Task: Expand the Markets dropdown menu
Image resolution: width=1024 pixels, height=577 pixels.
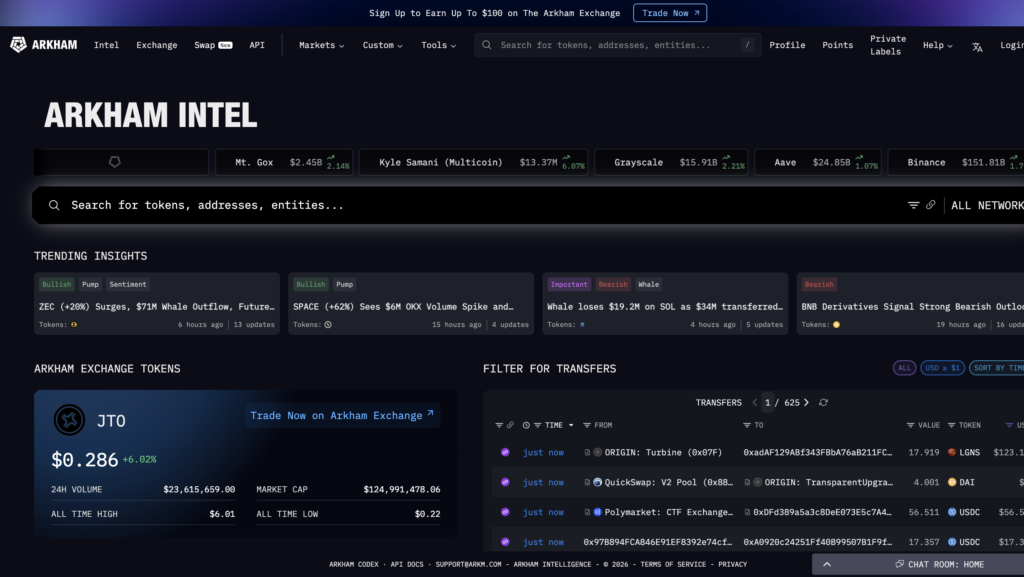Action: click(321, 45)
